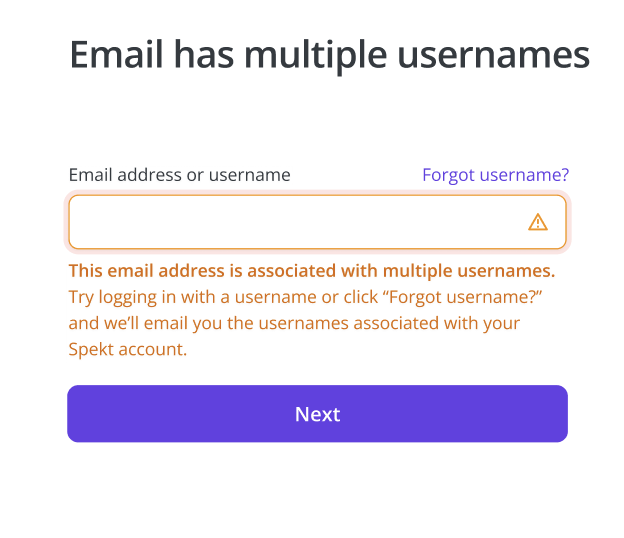This screenshot has width=624, height=538.
Task: Select the orange-outlined text box
Action: point(317,222)
